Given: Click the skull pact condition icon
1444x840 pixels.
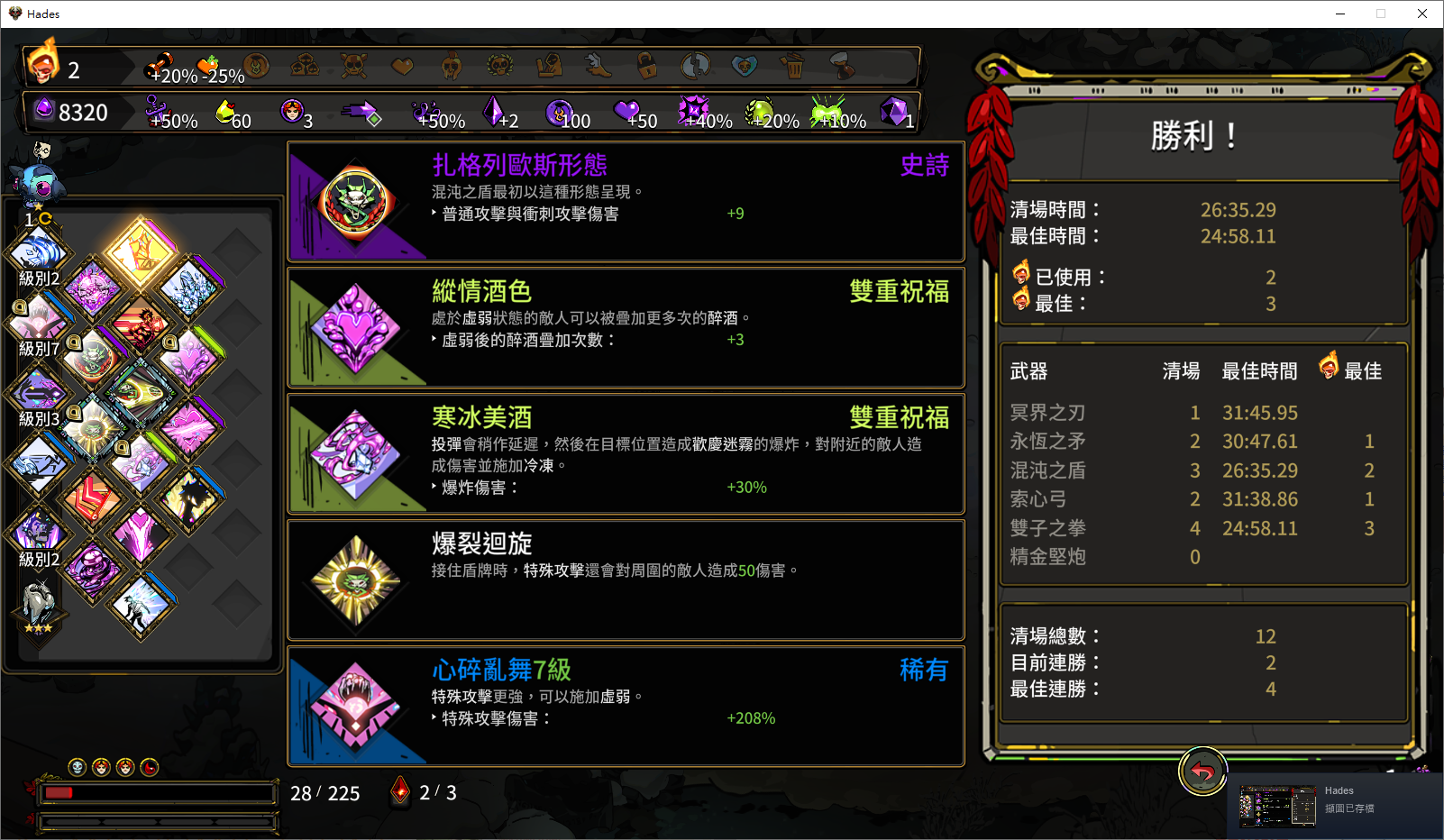Looking at the screenshot, I should [x=353, y=66].
